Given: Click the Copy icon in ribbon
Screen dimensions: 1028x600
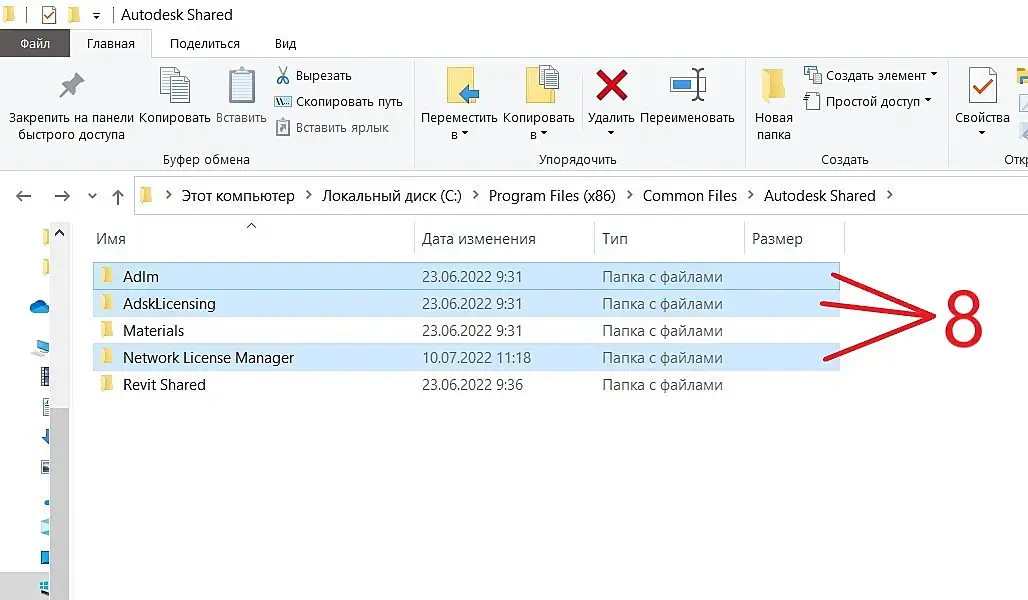Looking at the screenshot, I should tap(175, 86).
